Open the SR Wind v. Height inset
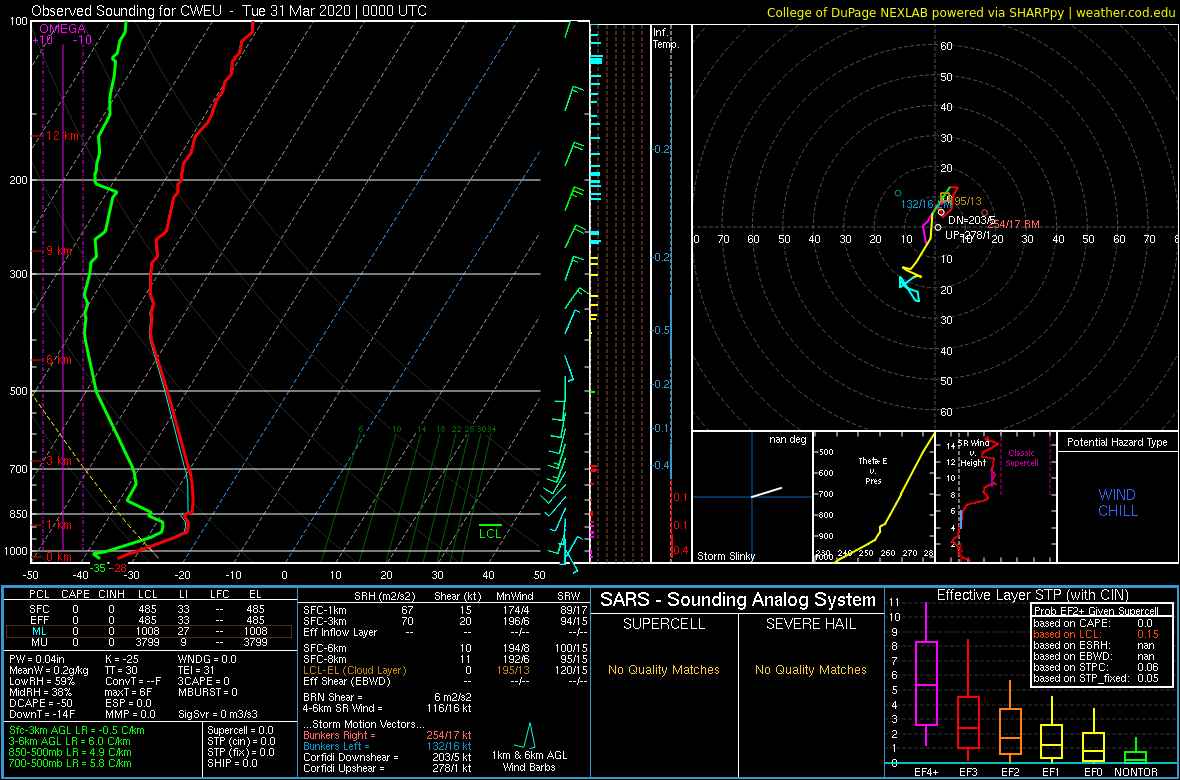 (996, 497)
